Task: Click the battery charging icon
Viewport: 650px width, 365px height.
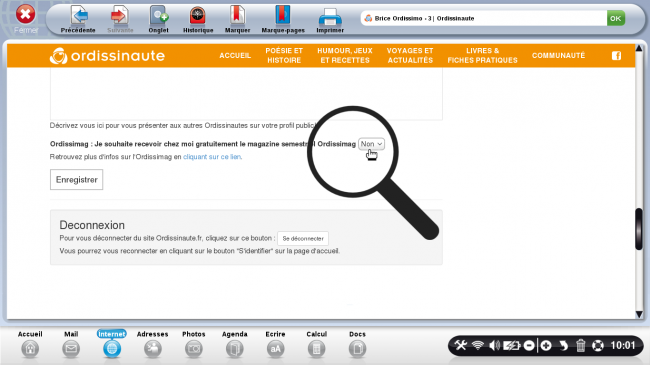Action: 512,345
